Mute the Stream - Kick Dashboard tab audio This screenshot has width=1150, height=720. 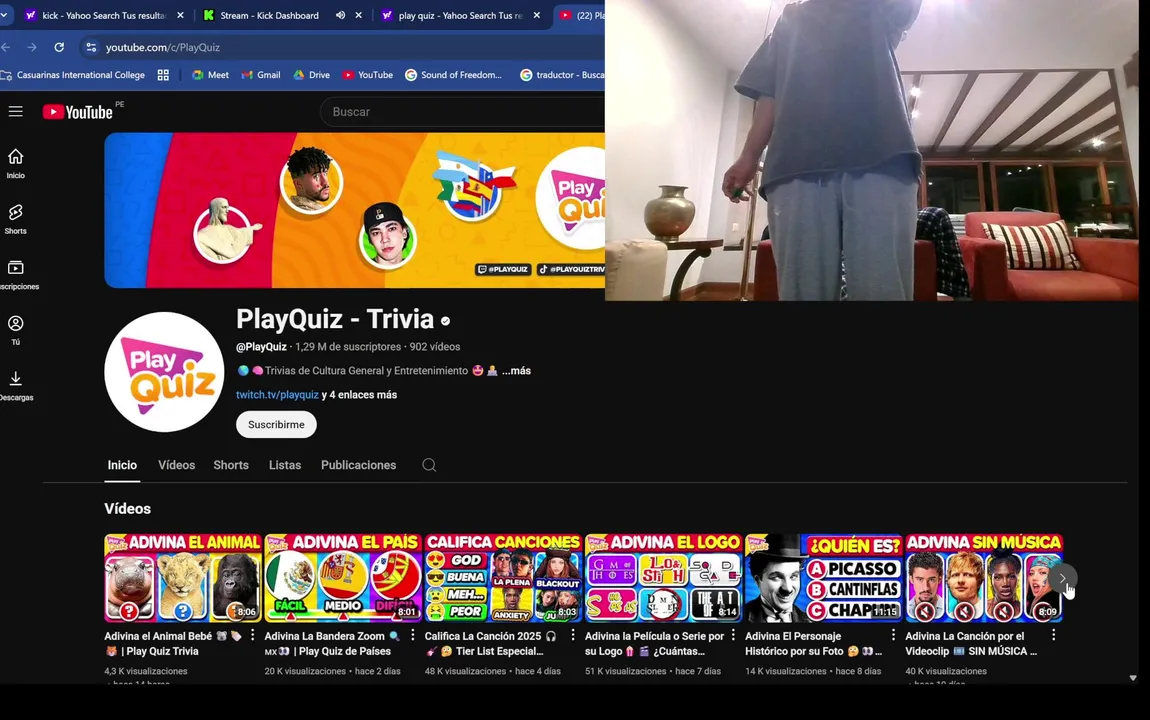coord(340,15)
